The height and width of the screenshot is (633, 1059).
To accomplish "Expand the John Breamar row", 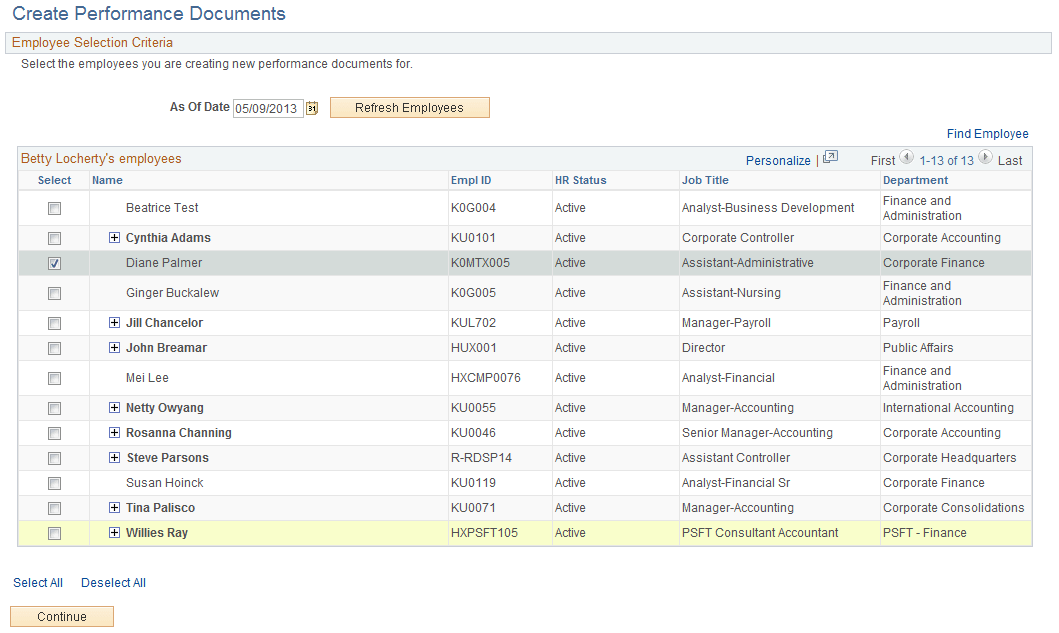I will click(114, 347).
